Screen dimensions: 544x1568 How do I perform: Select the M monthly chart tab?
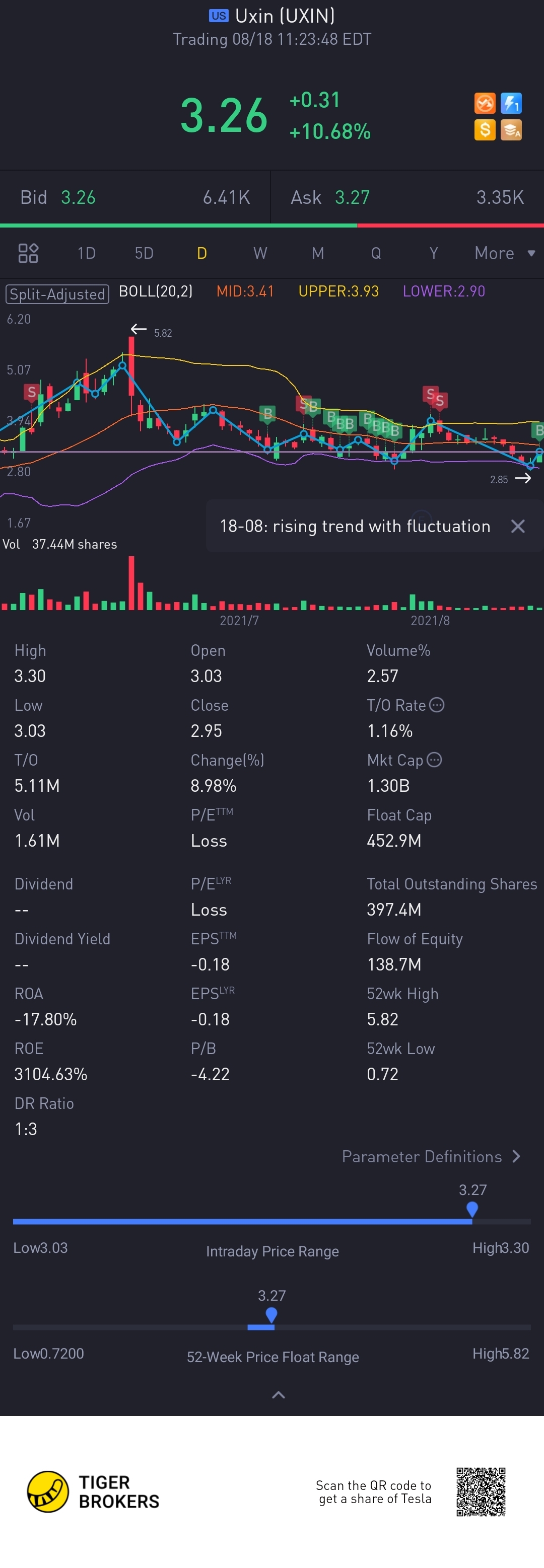[x=318, y=253]
